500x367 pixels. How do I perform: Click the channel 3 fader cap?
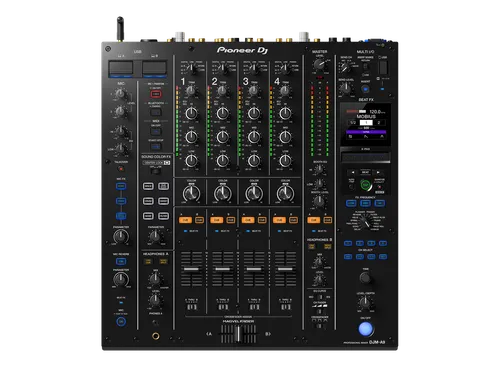click(254, 269)
